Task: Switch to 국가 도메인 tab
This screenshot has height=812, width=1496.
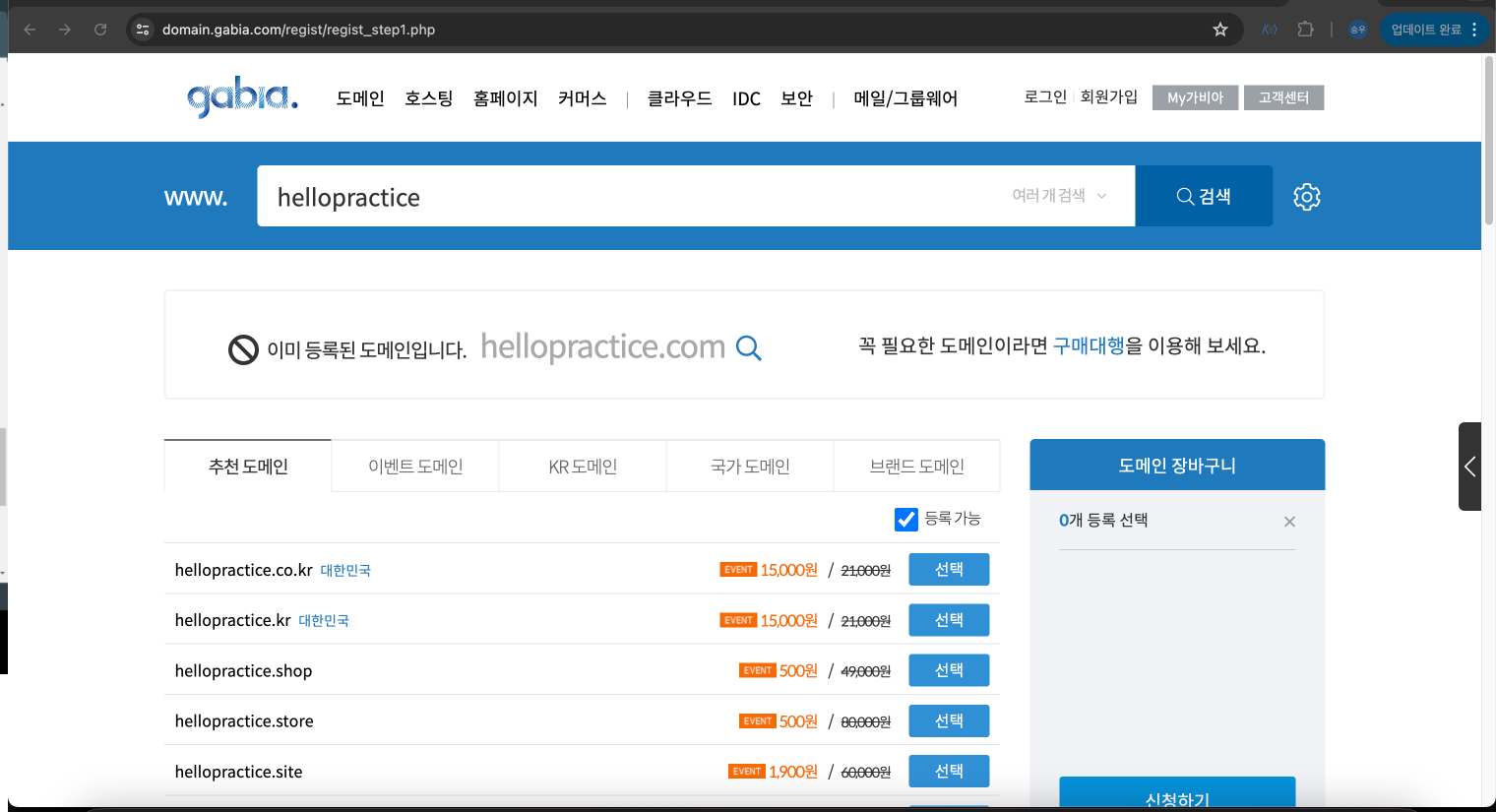Action: click(750, 466)
